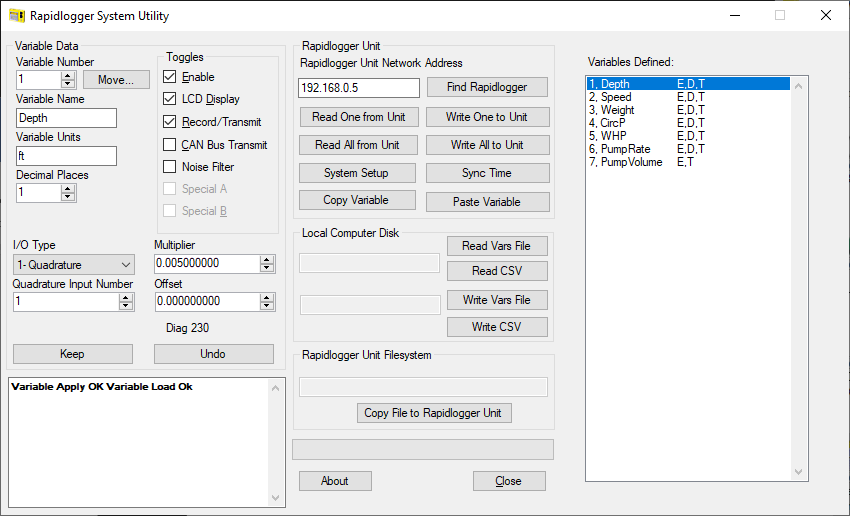Decrease Quadrature Input Number with down arrow
The image size is (850, 516).
[x=126, y=306]
